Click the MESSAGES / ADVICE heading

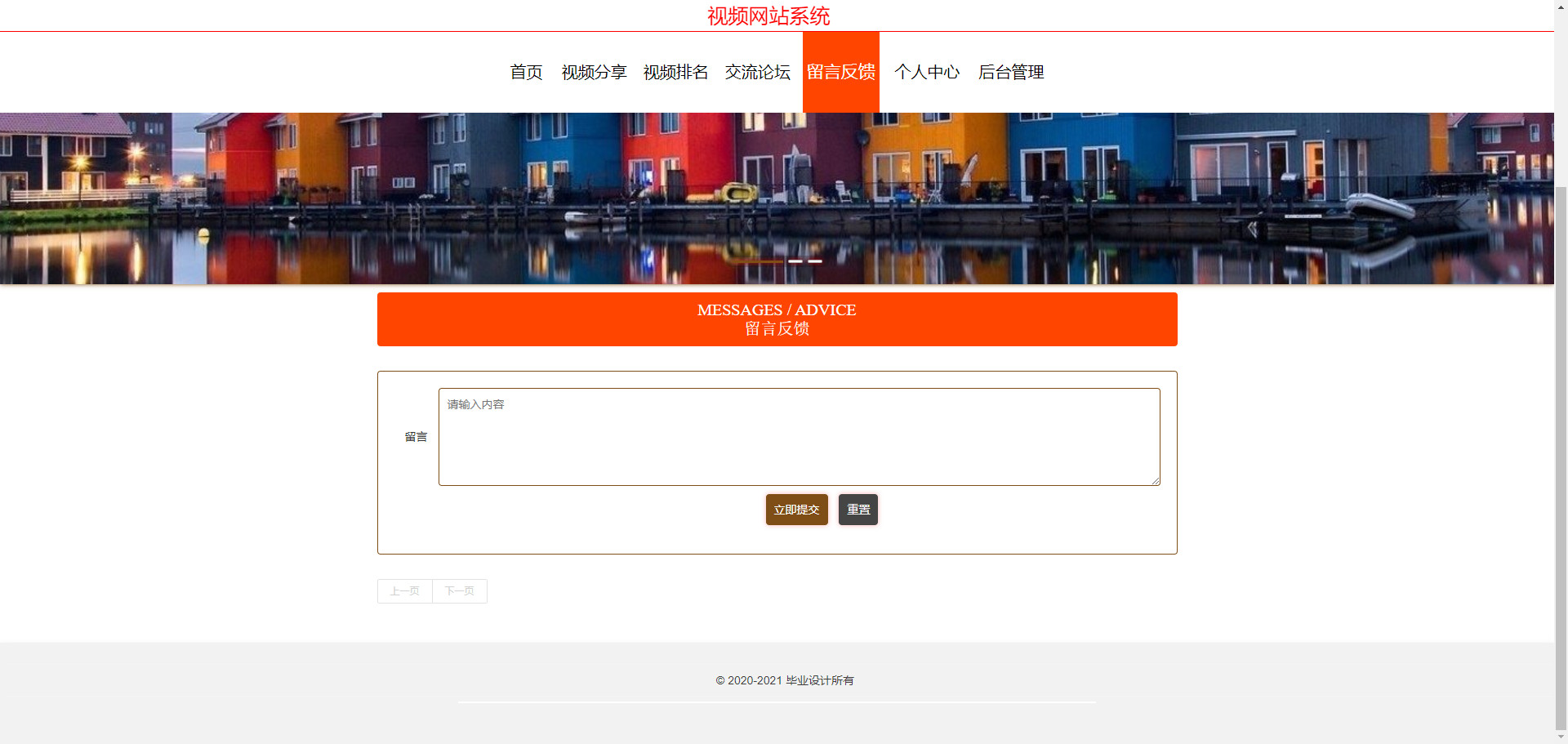pos(777,310)
